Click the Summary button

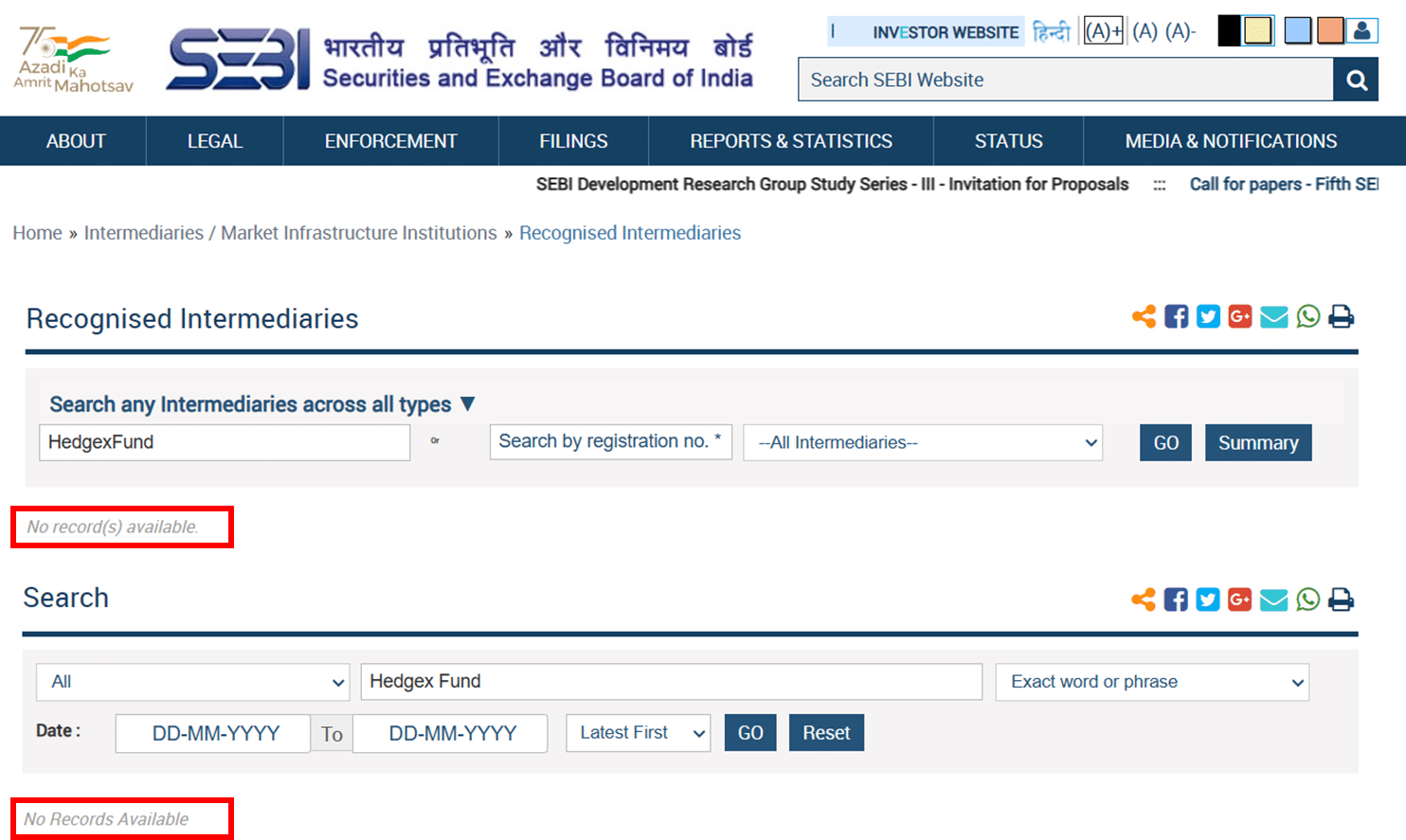[1258, 442]
